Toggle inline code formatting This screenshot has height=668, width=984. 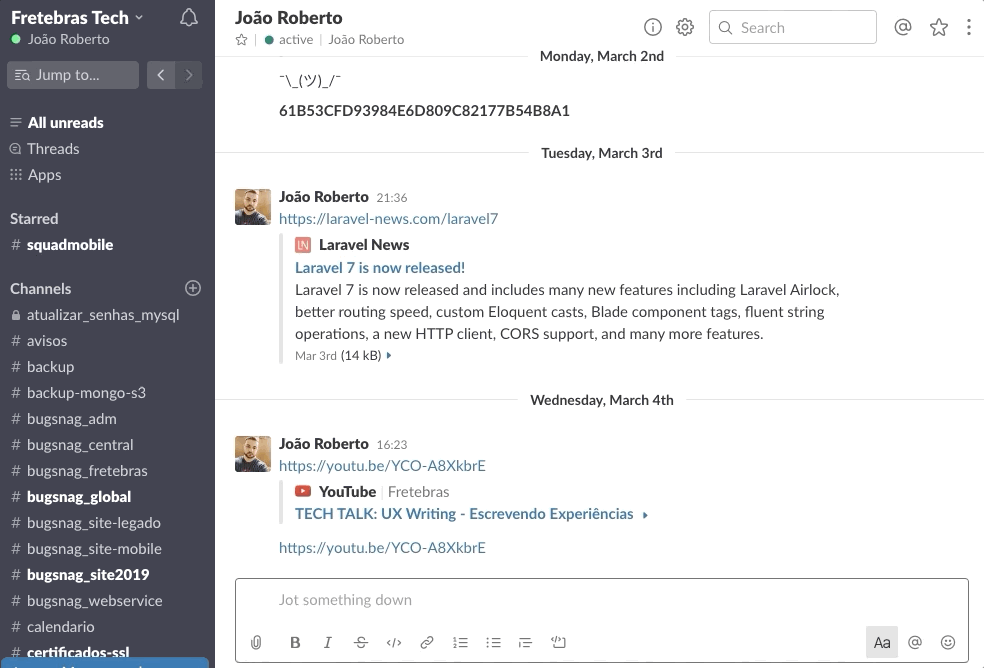click(394, 642)
